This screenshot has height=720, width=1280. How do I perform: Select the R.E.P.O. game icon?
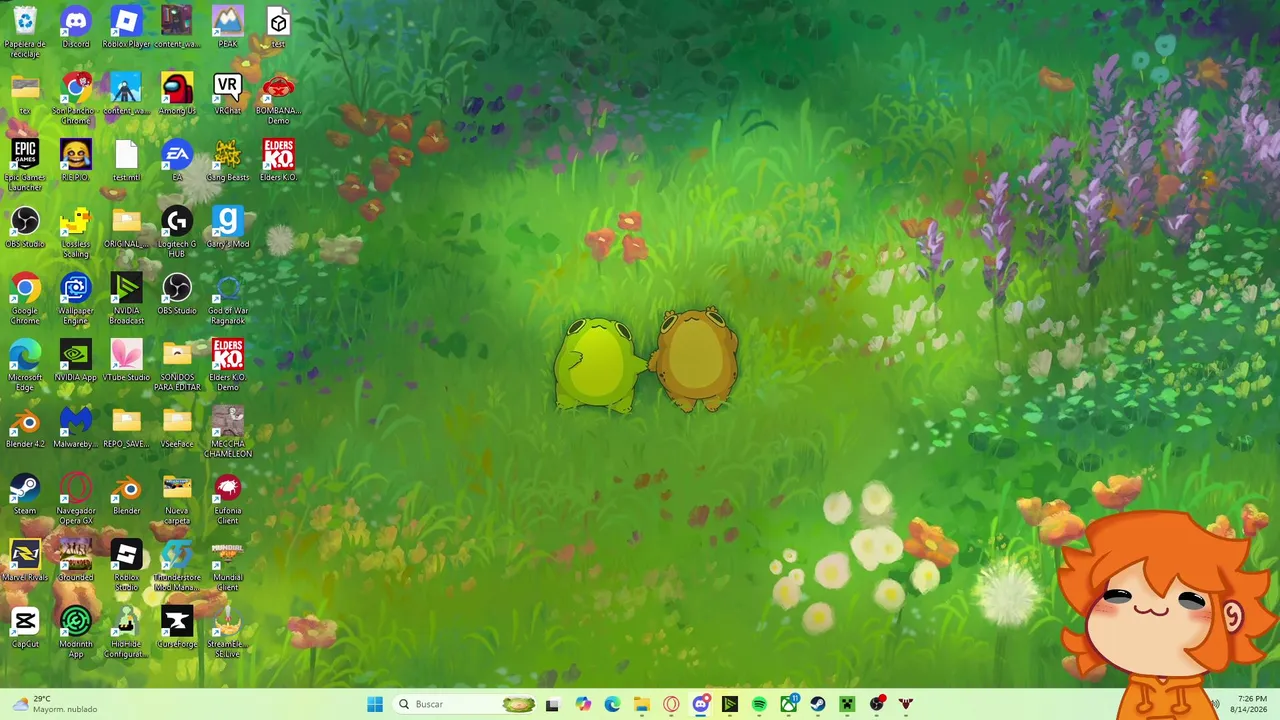[x=75, y=160]
